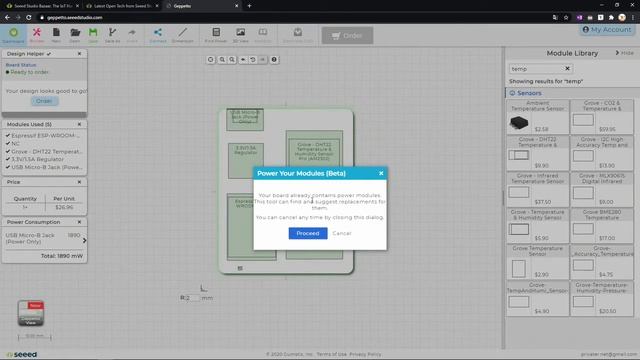Select Grove - MLX90615 Digital Infrared card
Image resolution: width=640 pixels, height=360 pixels.
[x=602, y=189]
